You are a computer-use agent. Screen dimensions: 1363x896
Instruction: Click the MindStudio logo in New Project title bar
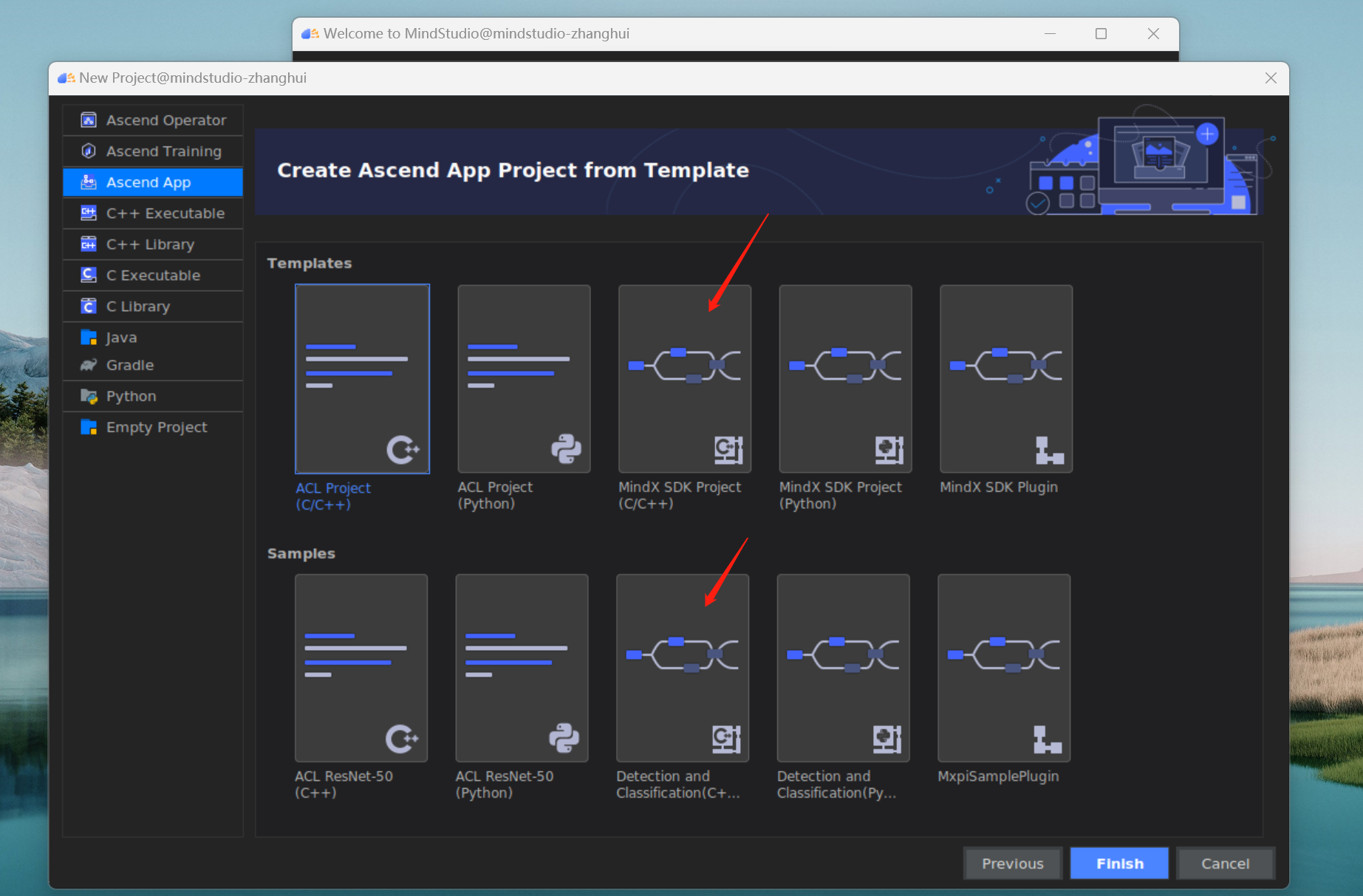pos(66,78)
